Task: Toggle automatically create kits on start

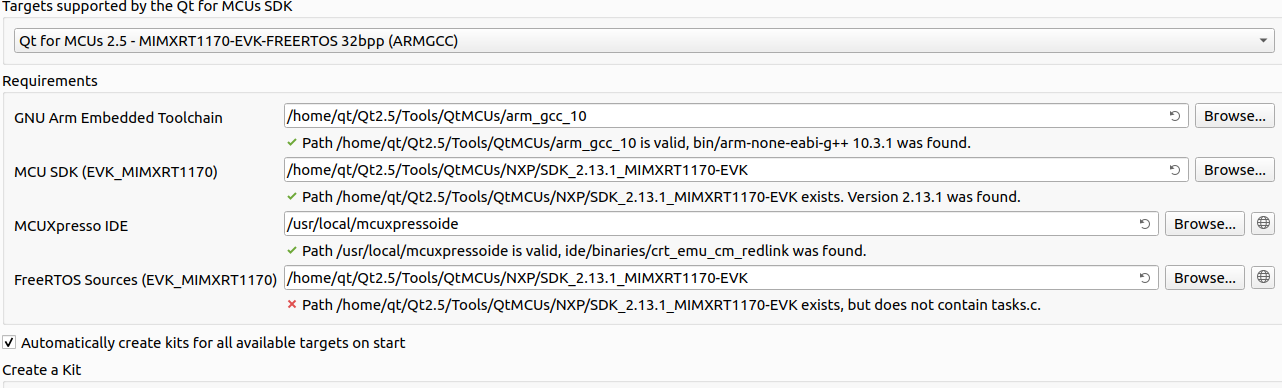Action: (10, 343)
